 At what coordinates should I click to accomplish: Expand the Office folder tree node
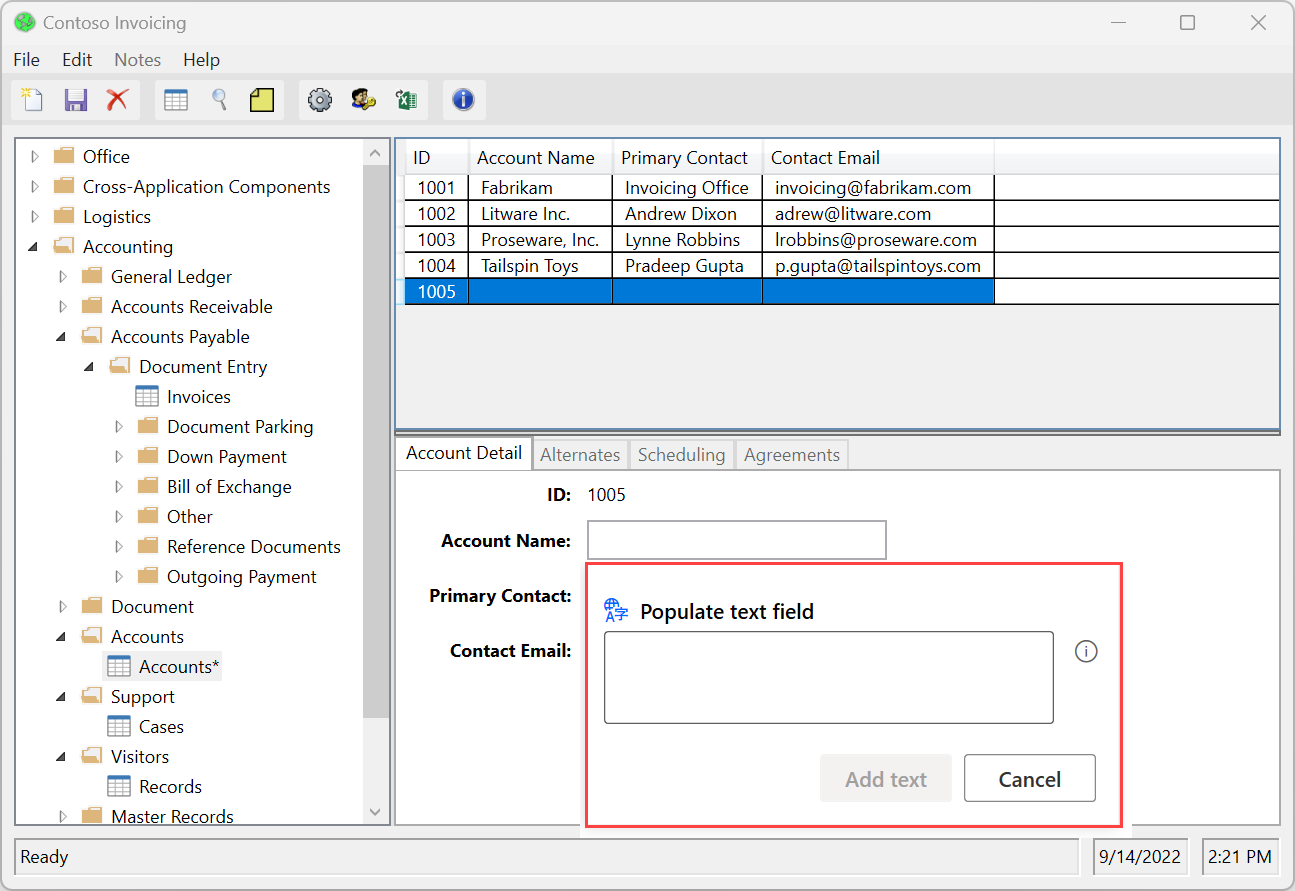click(x=36, y=157)
